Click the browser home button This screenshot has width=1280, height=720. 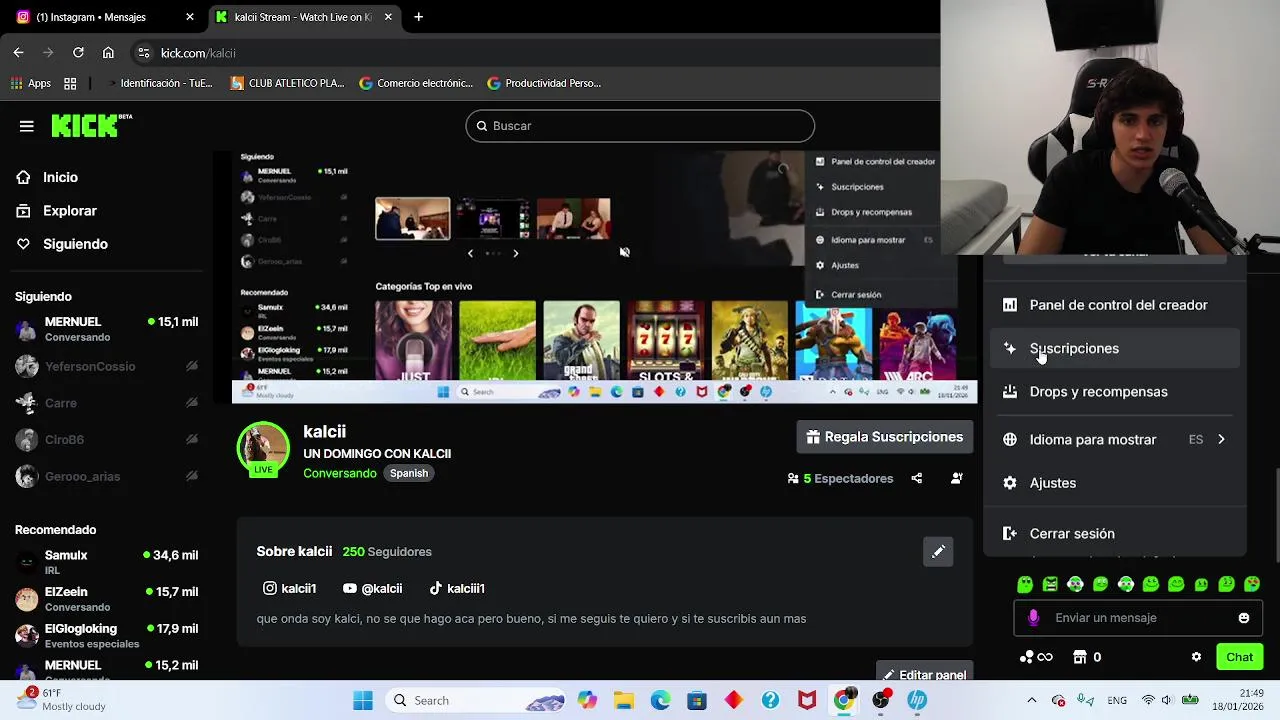108,53
